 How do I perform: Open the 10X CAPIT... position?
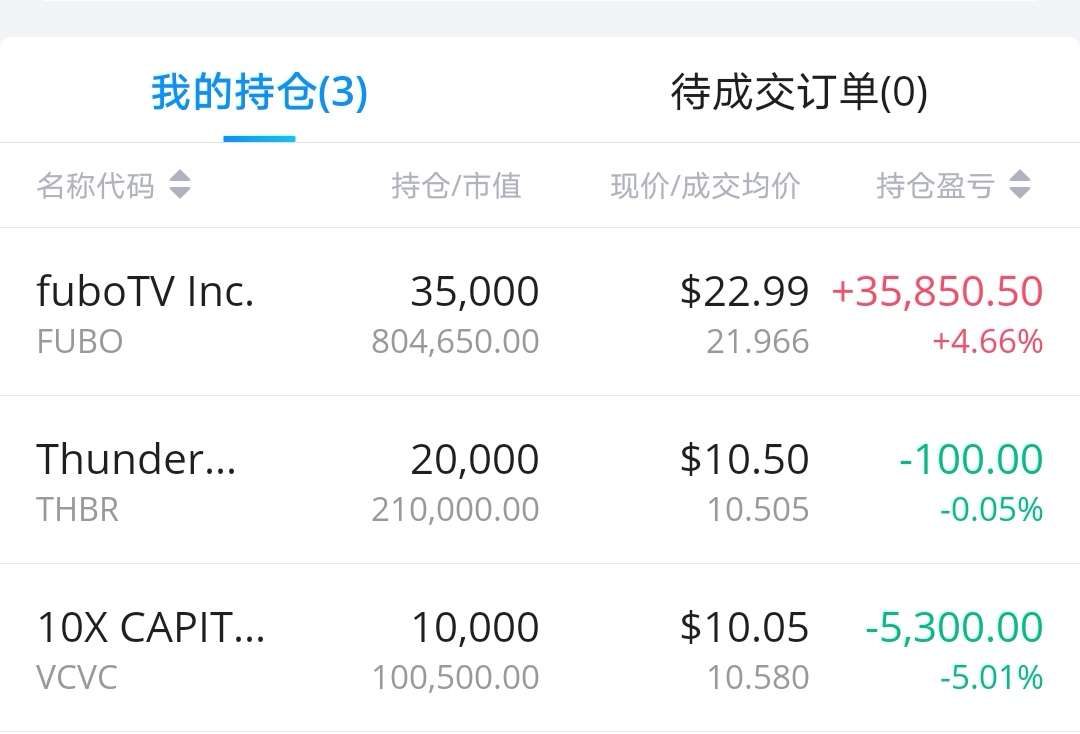[151, 628]
